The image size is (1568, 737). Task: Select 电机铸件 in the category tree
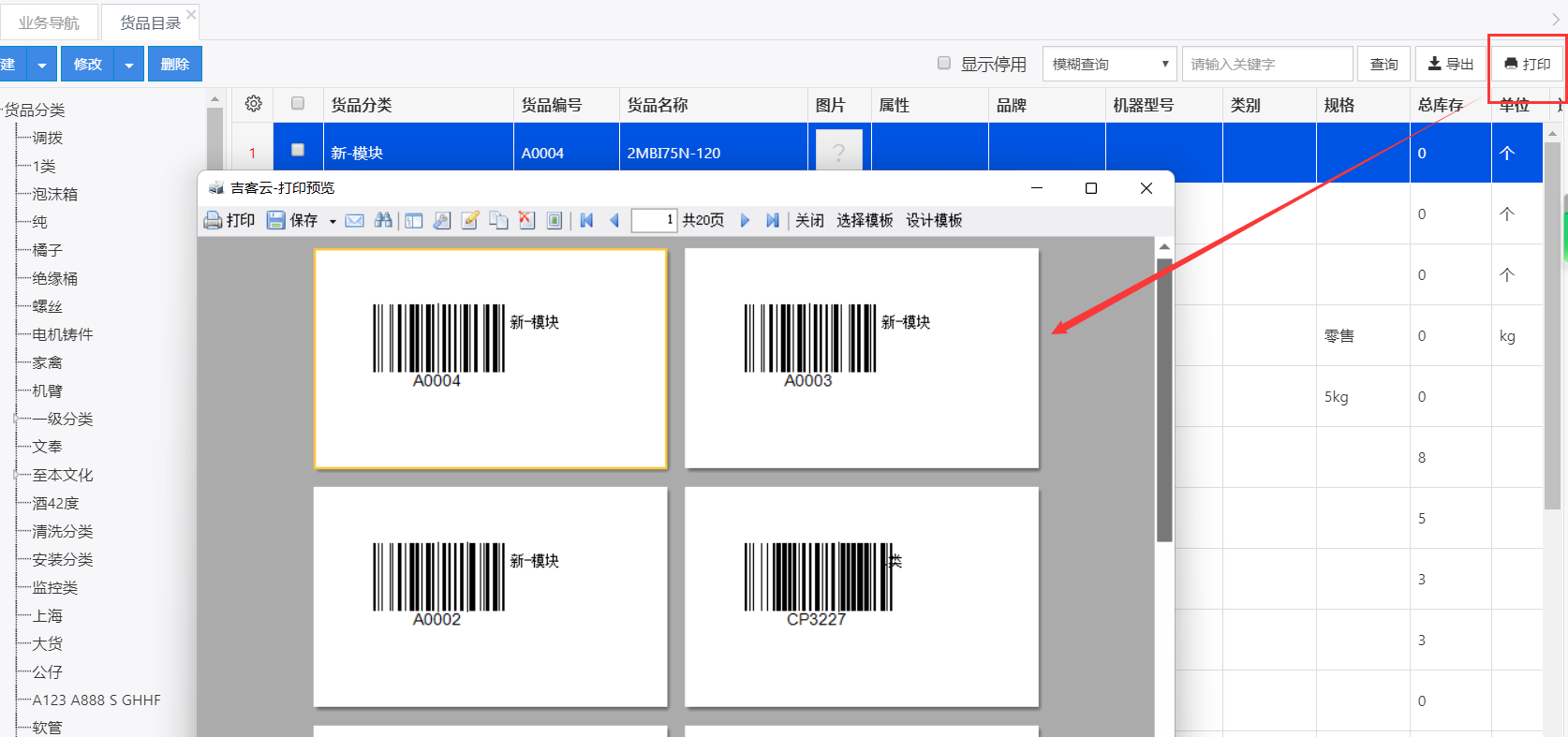pyautogui.click(x=63, y=334)
